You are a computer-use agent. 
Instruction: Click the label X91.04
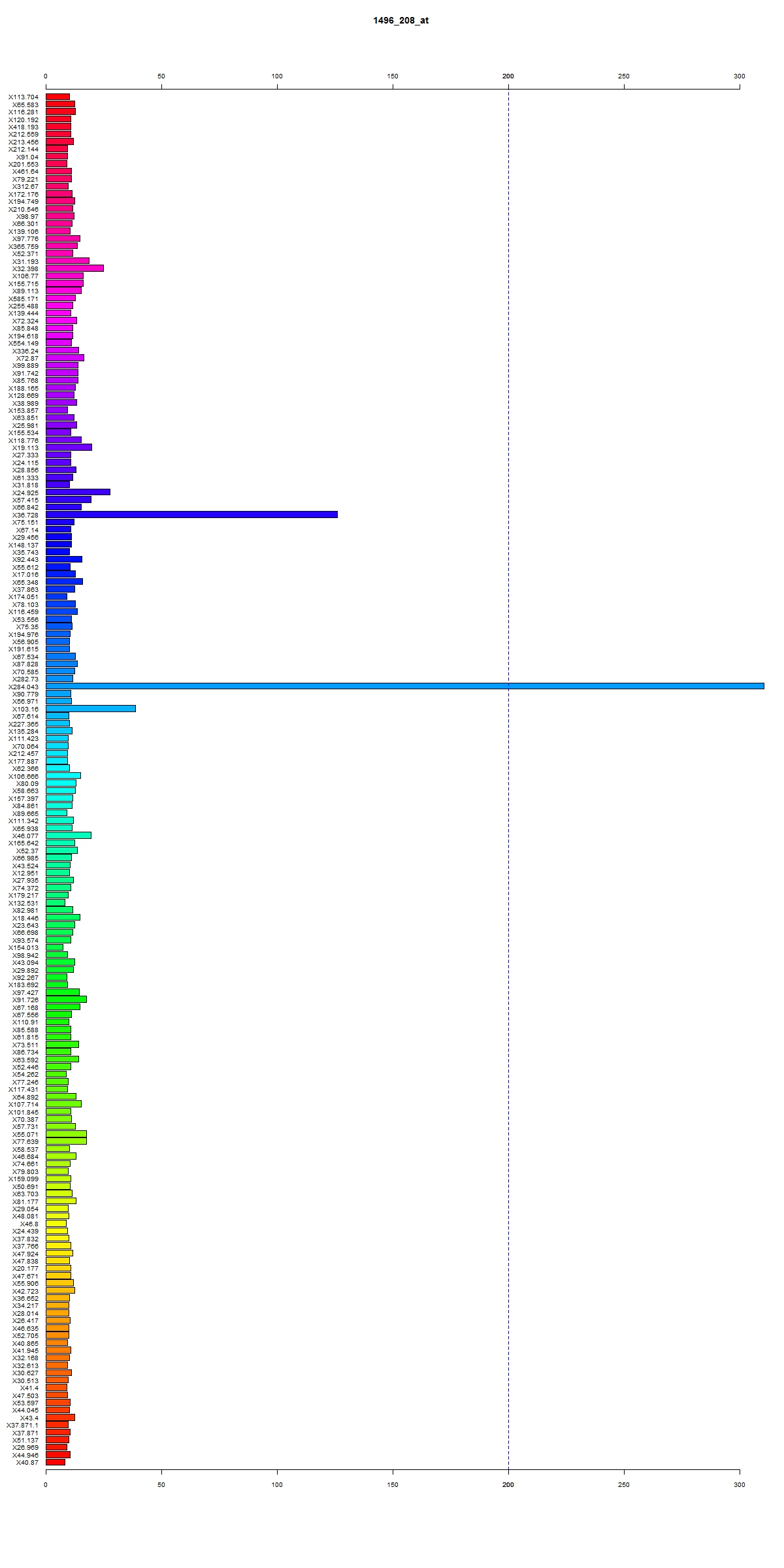(27, 157)
